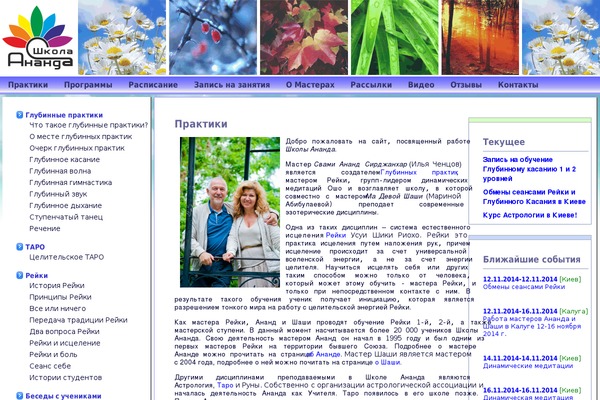Follow the о Шаши link

(x=387, y=362)
